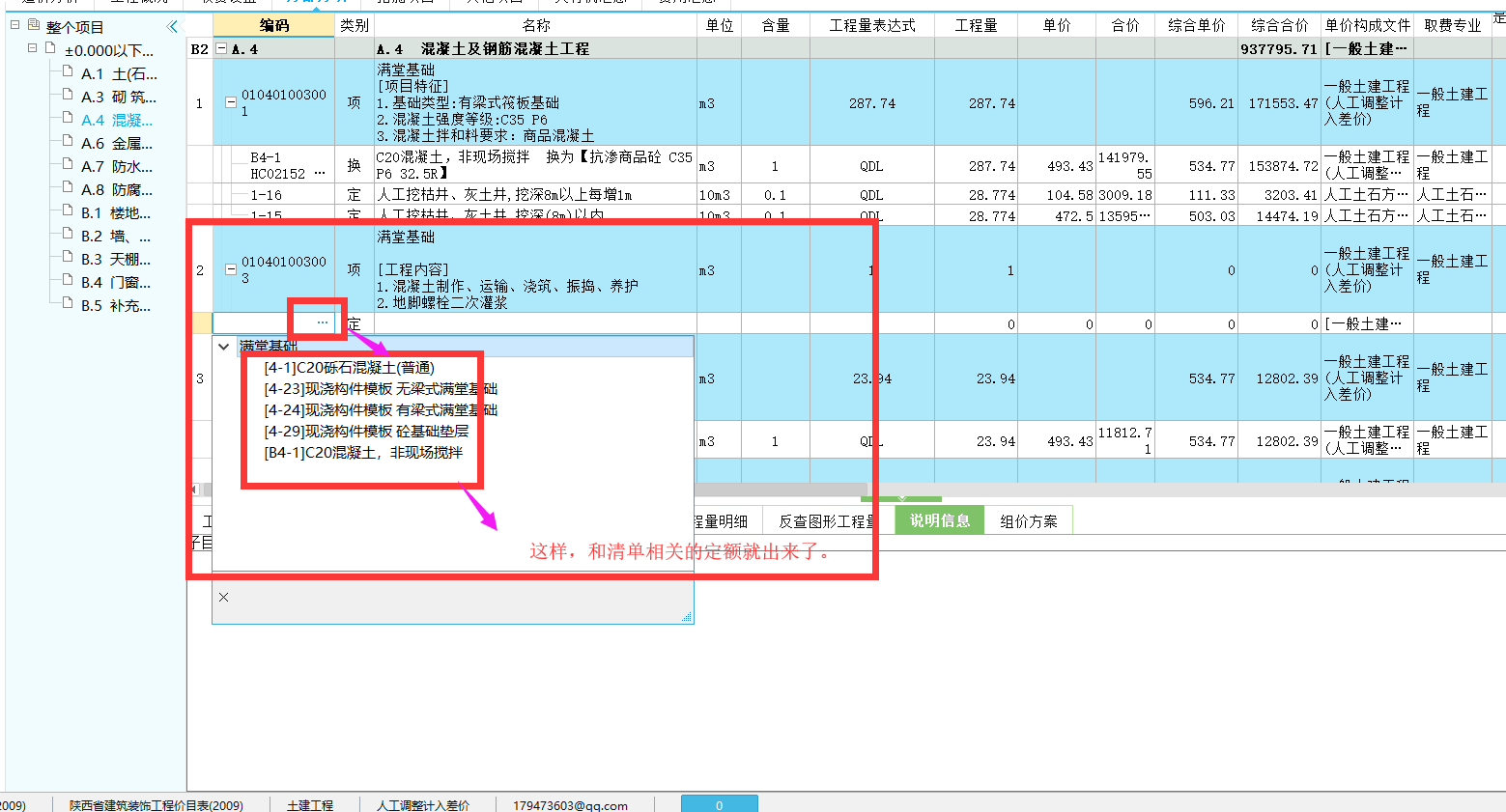1506x812 pixels.
Task: Click the 整个项目 project icon
Action: pyautogui.click(x=34, y=25)
